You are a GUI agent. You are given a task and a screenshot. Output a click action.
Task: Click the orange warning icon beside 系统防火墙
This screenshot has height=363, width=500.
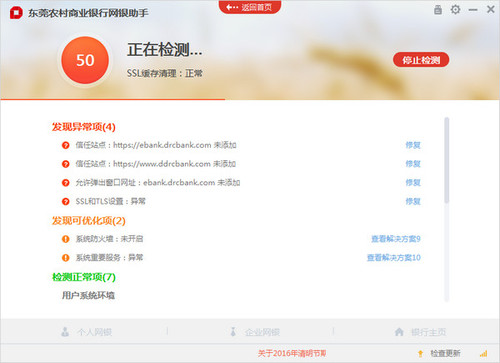click(66, 239)
